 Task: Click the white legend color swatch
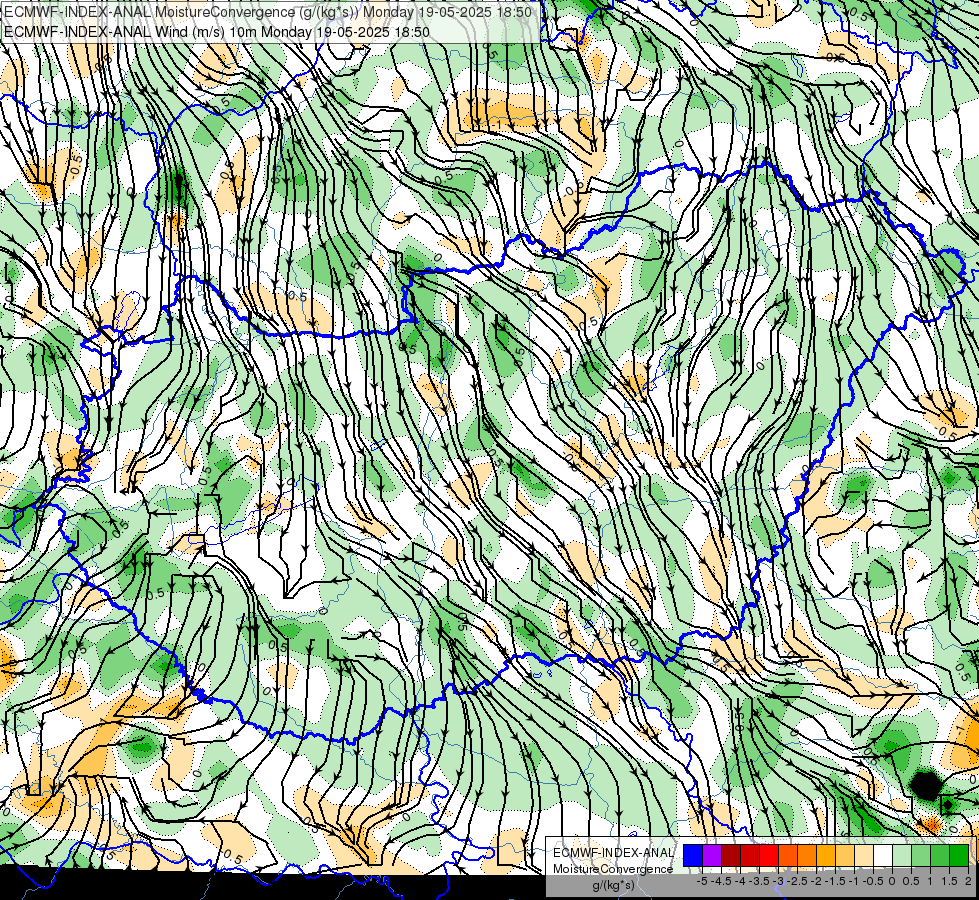click(883, 855)
